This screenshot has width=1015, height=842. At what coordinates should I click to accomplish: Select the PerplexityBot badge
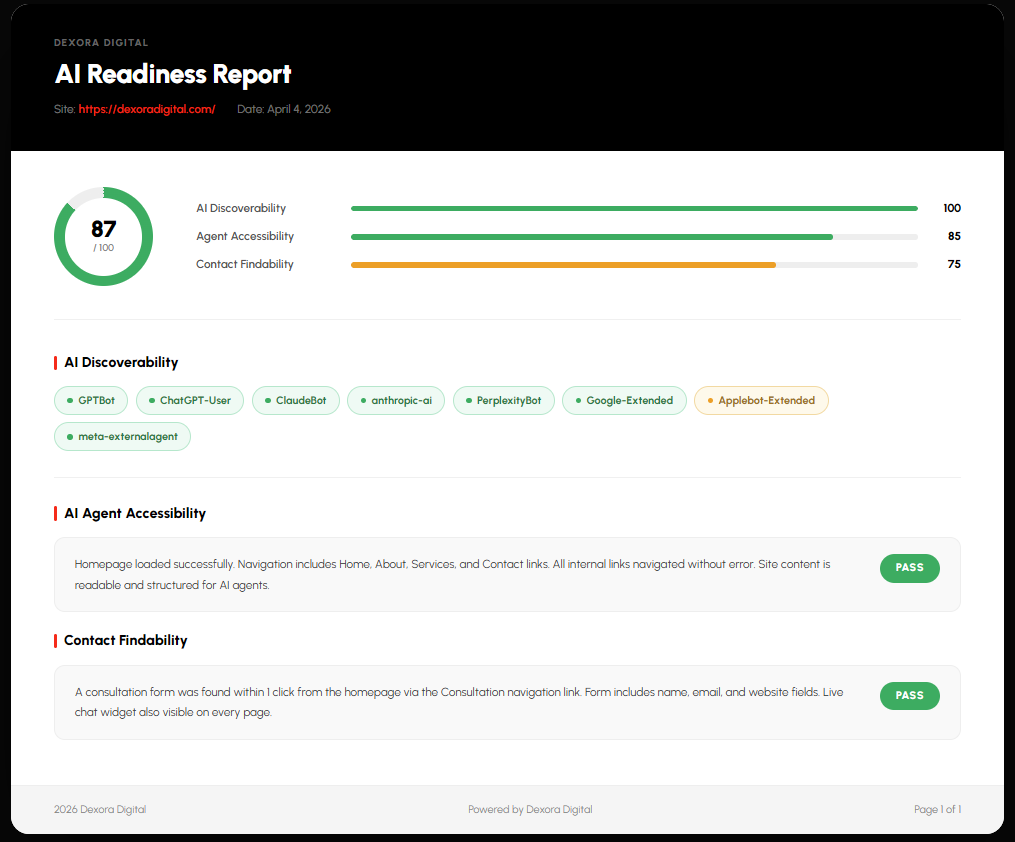[503, 400]
